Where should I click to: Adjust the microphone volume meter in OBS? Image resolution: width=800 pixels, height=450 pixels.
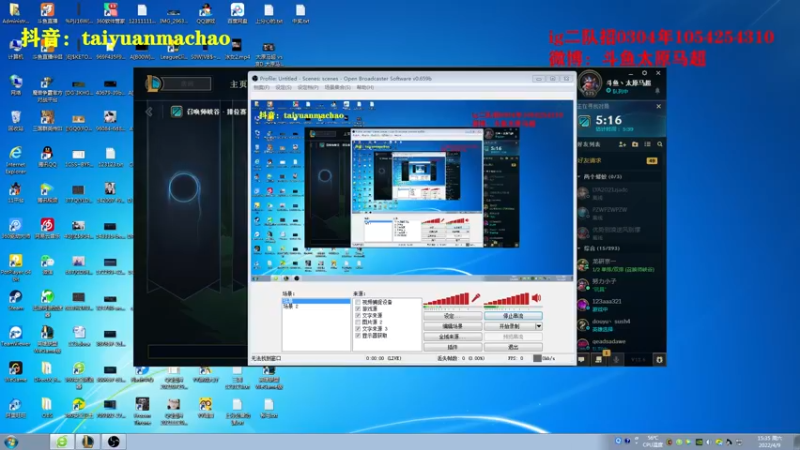coord(446,299)
